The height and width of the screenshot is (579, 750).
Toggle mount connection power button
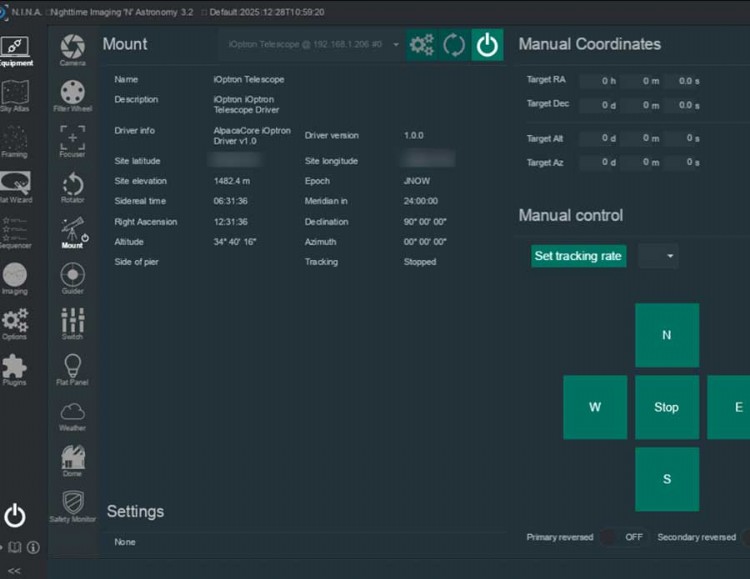pos(487,45)
